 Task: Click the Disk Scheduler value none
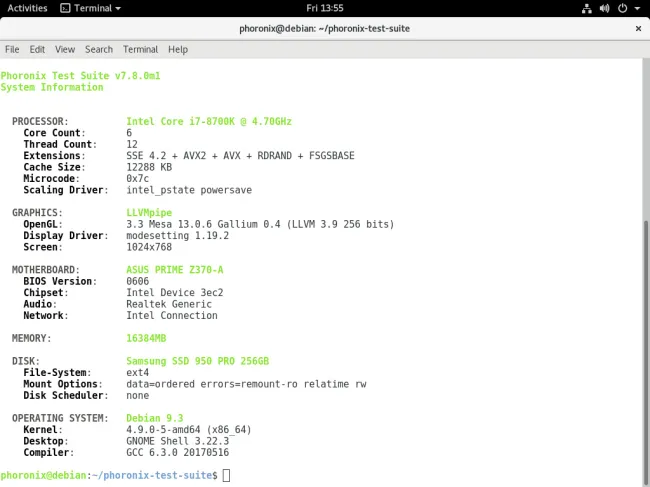(138, 395)
